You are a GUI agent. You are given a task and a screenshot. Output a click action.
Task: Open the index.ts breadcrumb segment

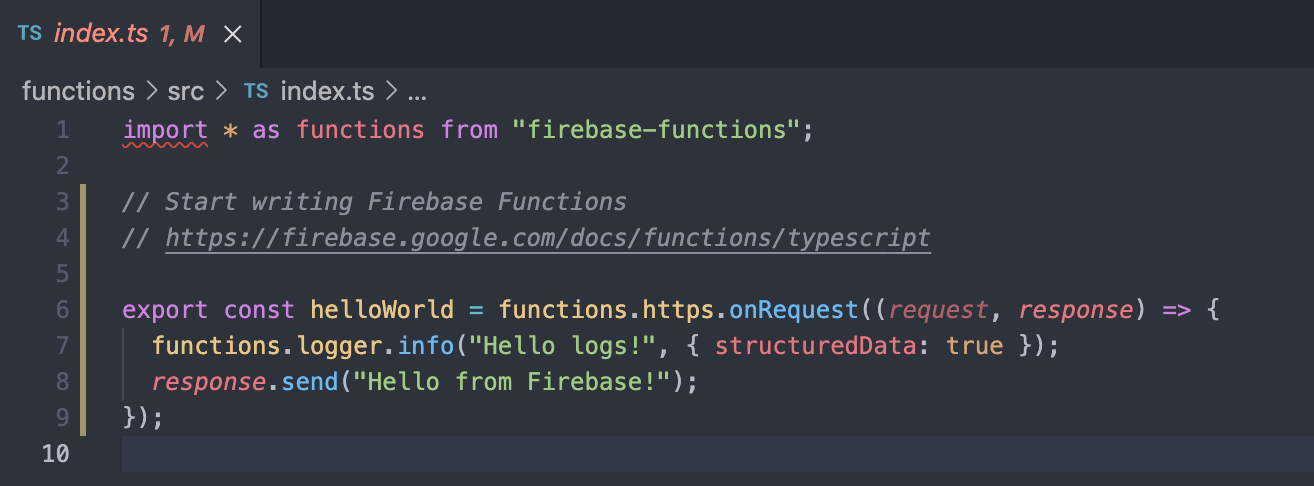327,92
